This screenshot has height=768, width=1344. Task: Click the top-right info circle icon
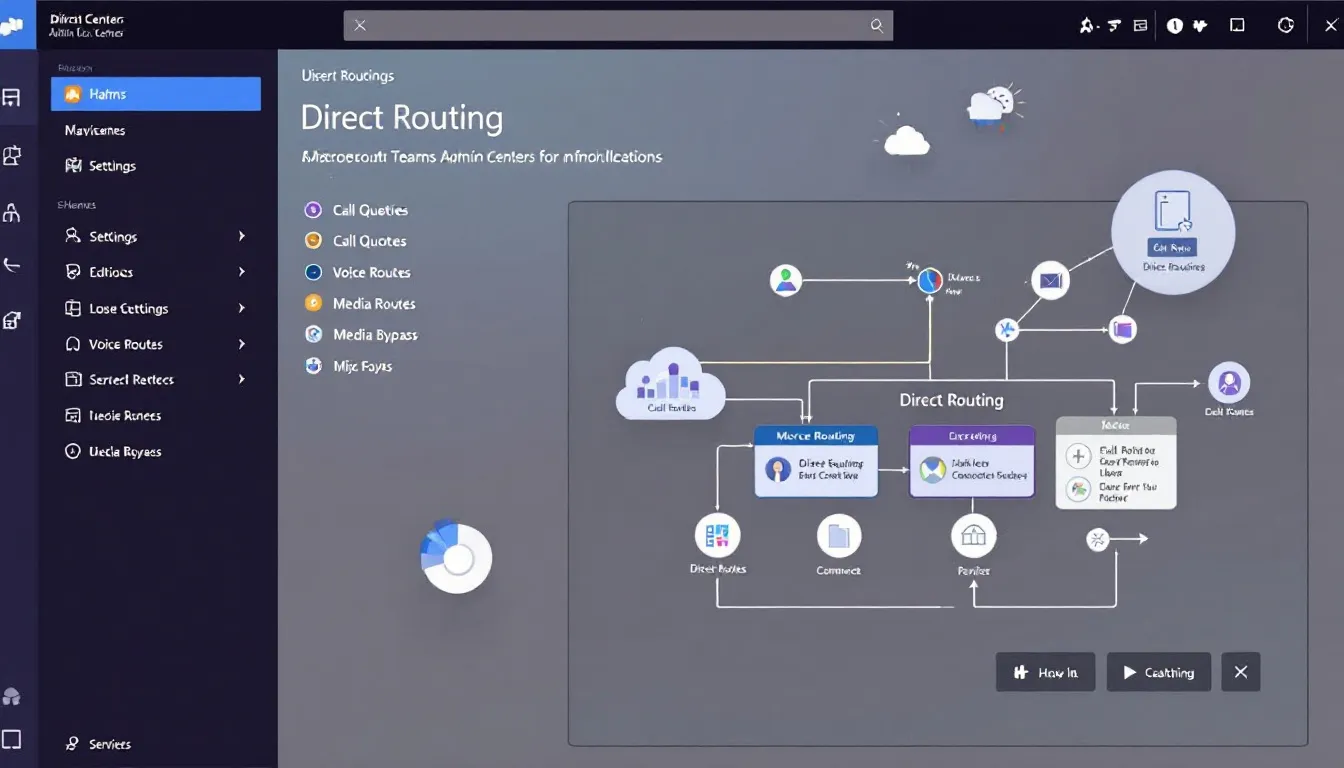click(1175, 26)
